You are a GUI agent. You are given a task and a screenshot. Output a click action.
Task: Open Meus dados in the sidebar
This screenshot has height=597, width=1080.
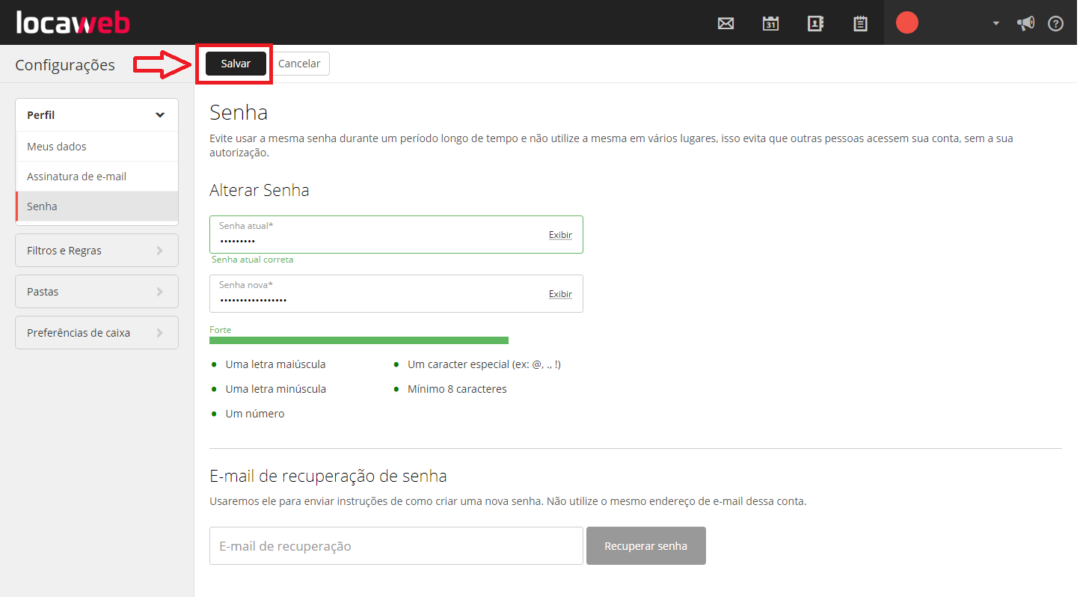[96, 145]
